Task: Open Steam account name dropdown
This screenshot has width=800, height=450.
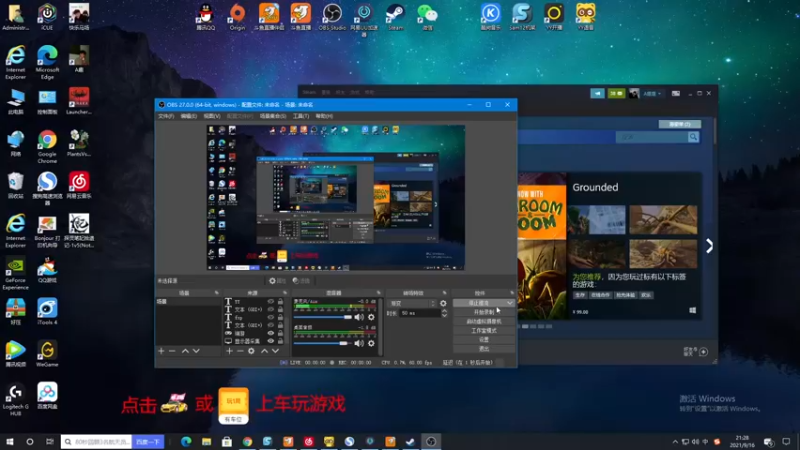Action: coord(652,93)
